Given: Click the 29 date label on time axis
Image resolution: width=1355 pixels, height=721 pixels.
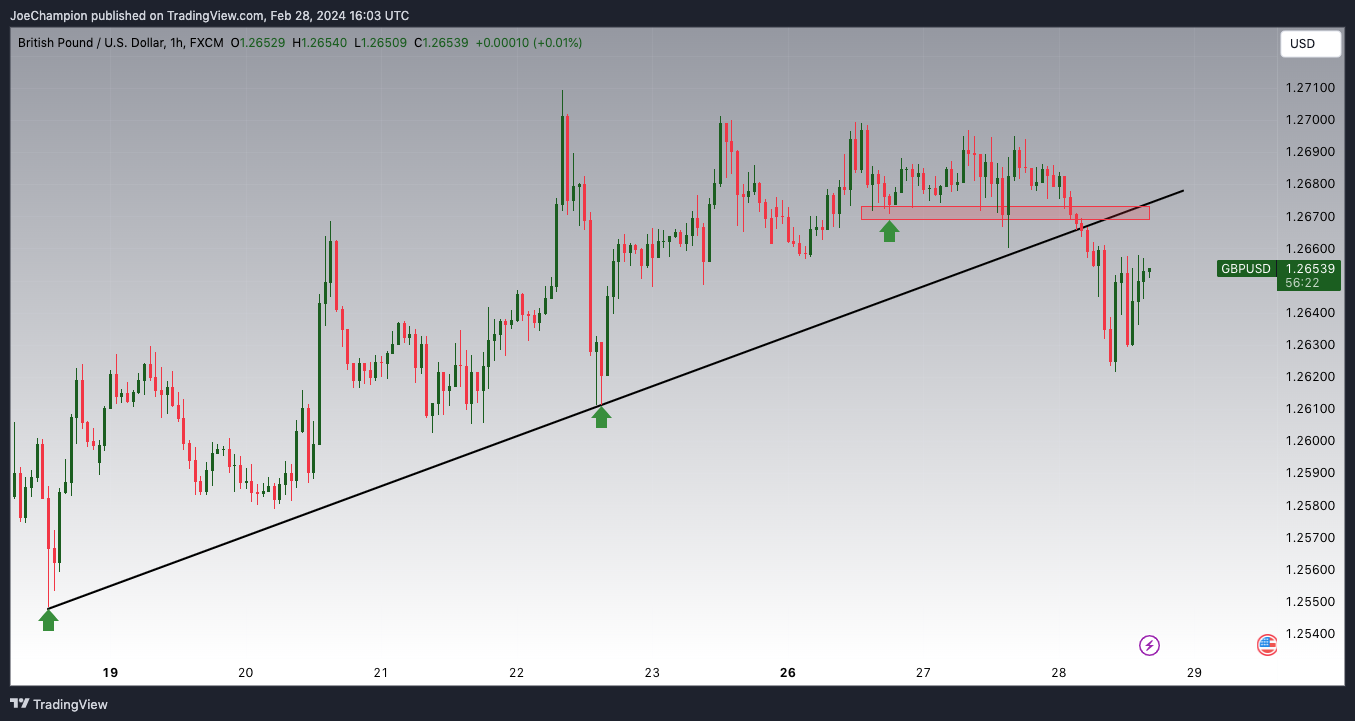Looking at the screenshot, I should click(x=1194, y=673).
